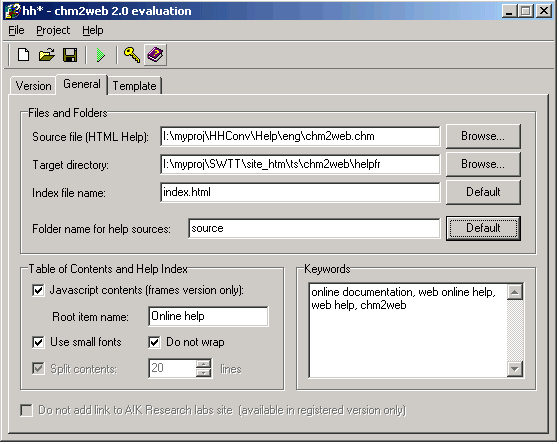Click Keywords scrollbar up arrow
Viewport: 559px width, 444px height.
[515, 292]
